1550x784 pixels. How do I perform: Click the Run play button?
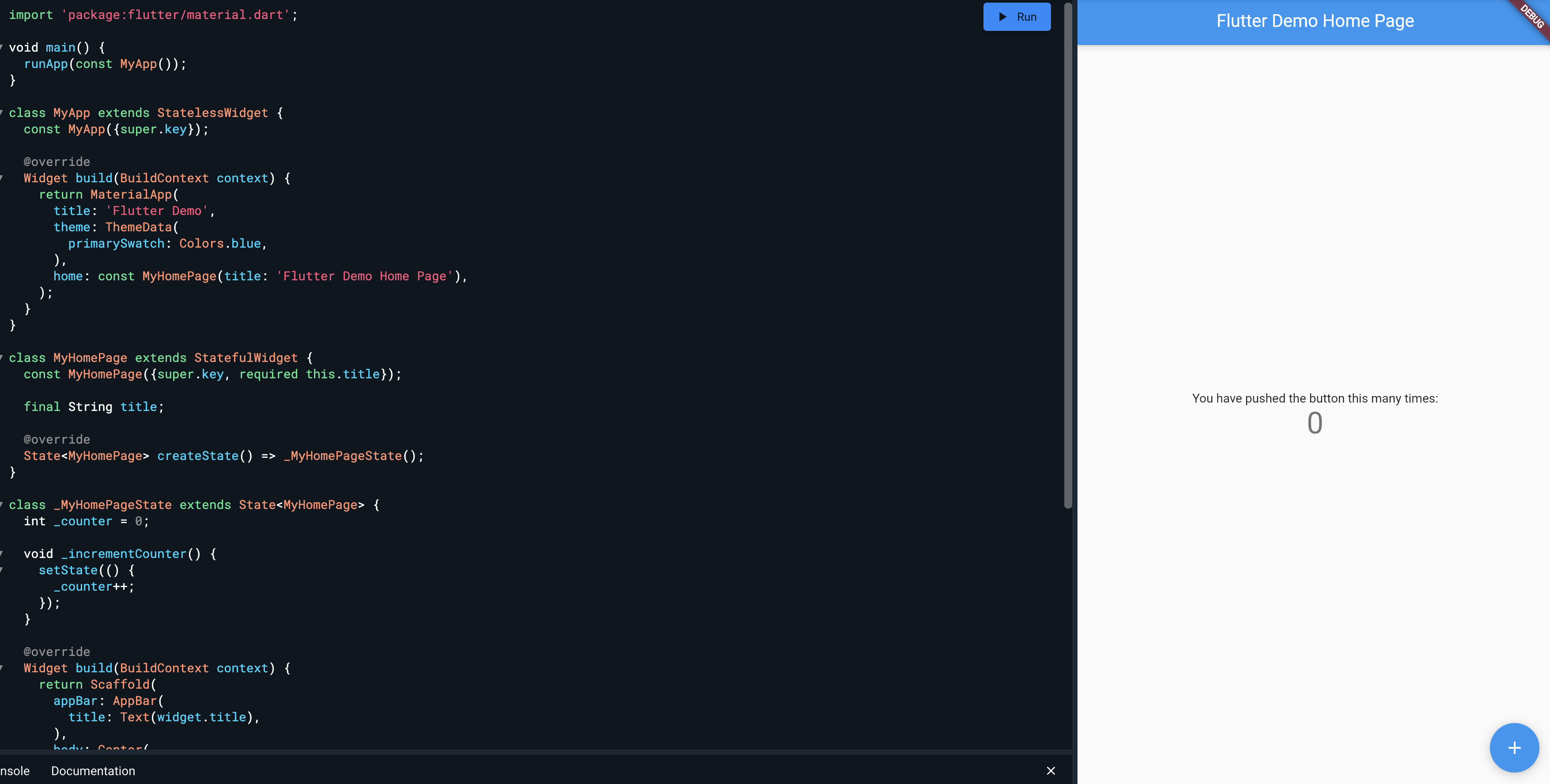1016,17
